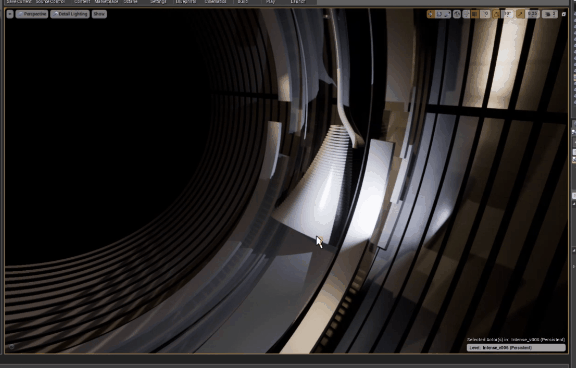
Task: Click the Level persistent level button
Action: click(x=516, y=347)
